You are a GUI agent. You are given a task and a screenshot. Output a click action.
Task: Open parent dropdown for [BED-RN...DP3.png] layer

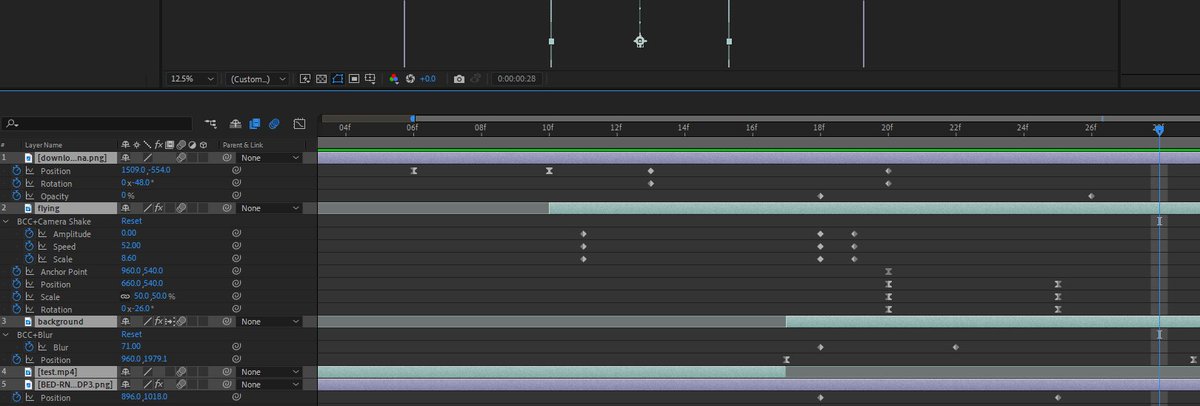270,384
